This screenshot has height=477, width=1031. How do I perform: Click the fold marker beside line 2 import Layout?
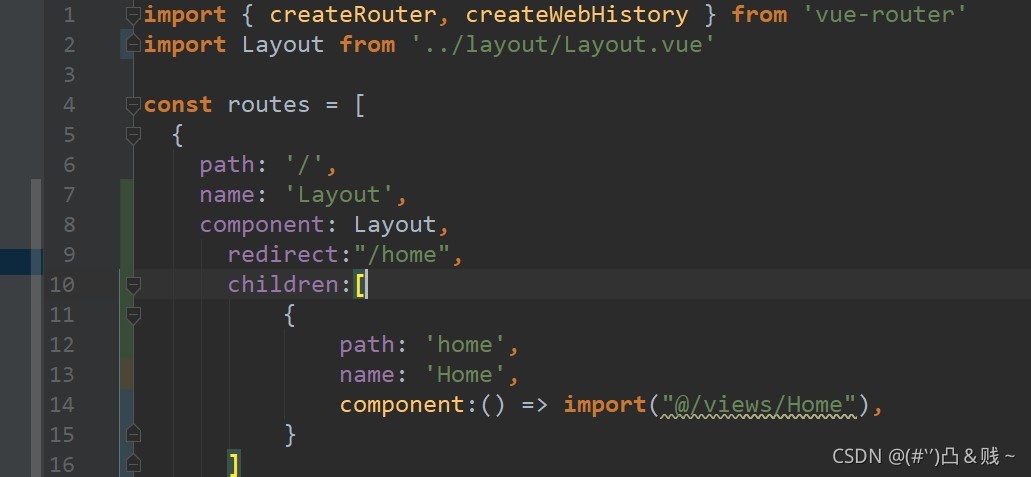133,45
